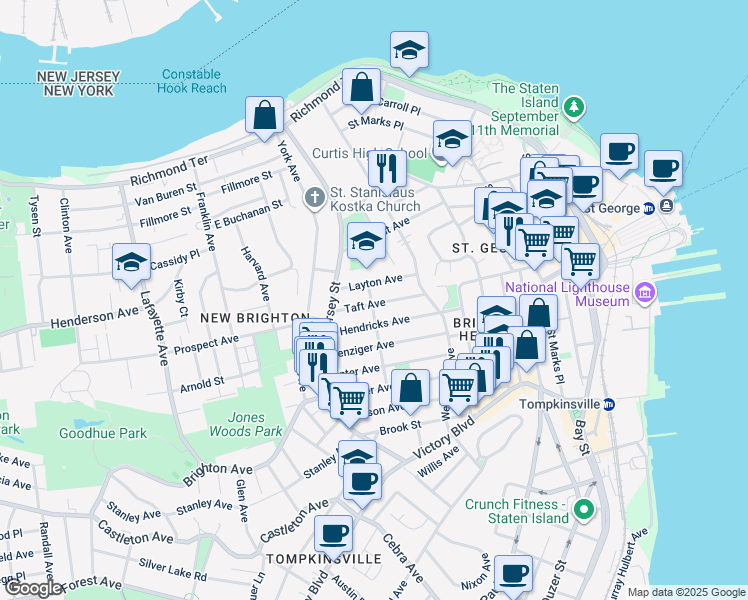This screenshot has width=748, height=600.
Task: Select the Crunch Fitness green pin
Action: 585,512
